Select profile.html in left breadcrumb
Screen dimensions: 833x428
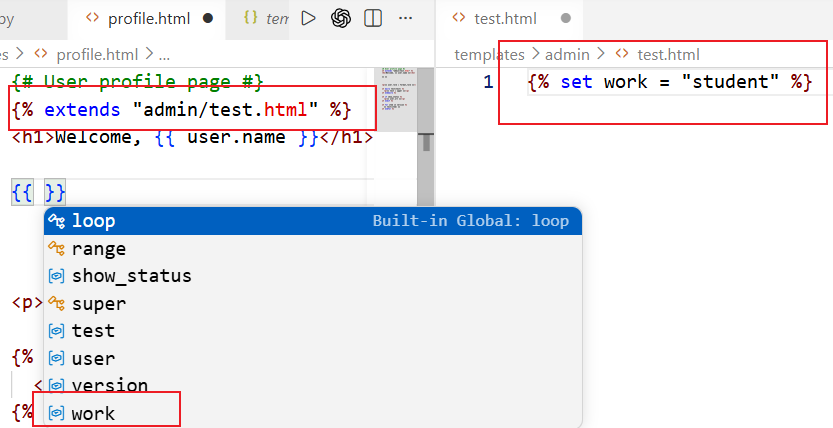pyautogui.click(x=97, y=54)
